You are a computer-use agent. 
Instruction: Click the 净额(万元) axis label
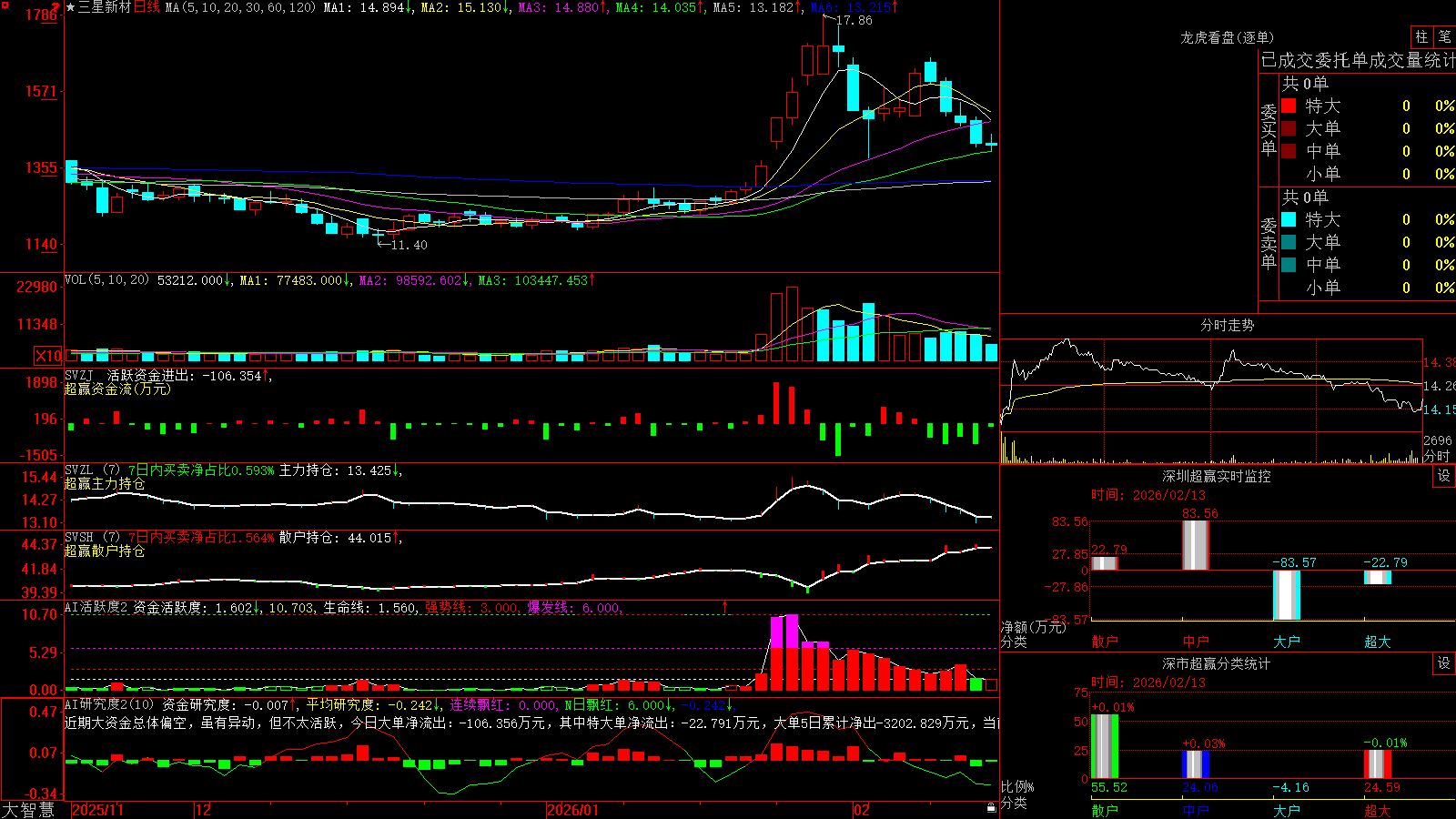coord(1033,627)
